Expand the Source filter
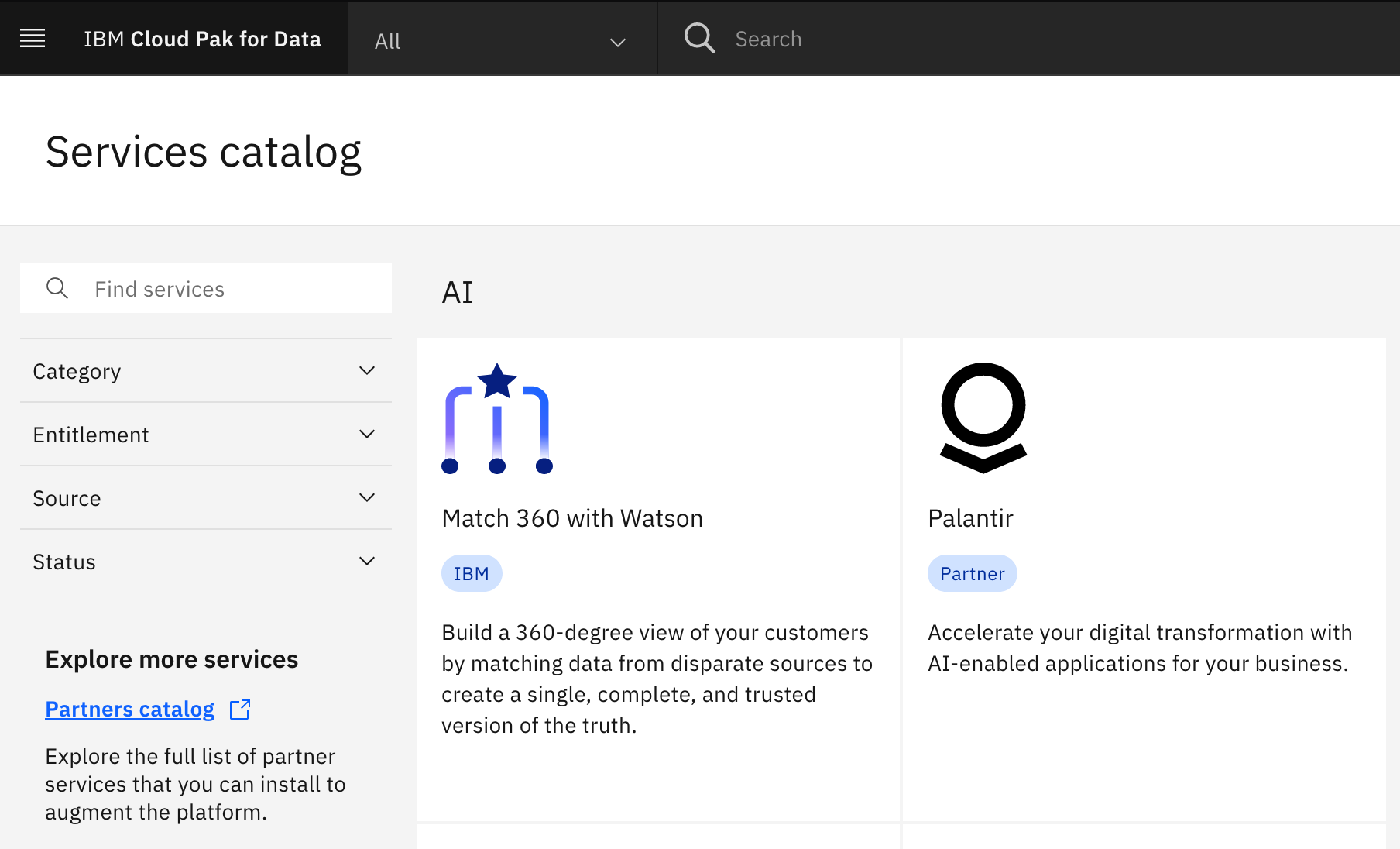The image size is (1400, 849). pyautogui.click(x=206, y=498)
